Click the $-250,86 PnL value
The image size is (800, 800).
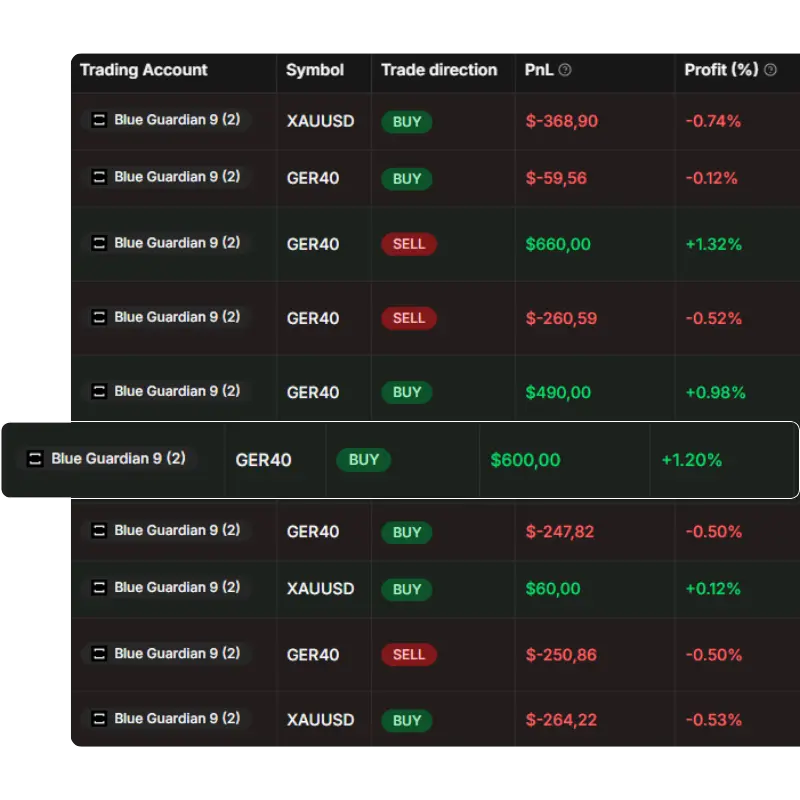coord(561,655)
